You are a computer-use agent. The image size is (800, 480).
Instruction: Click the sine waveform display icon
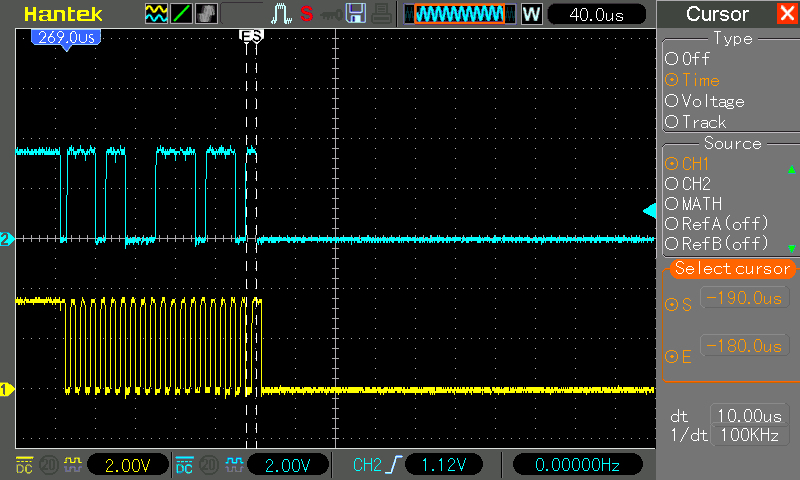156,14
